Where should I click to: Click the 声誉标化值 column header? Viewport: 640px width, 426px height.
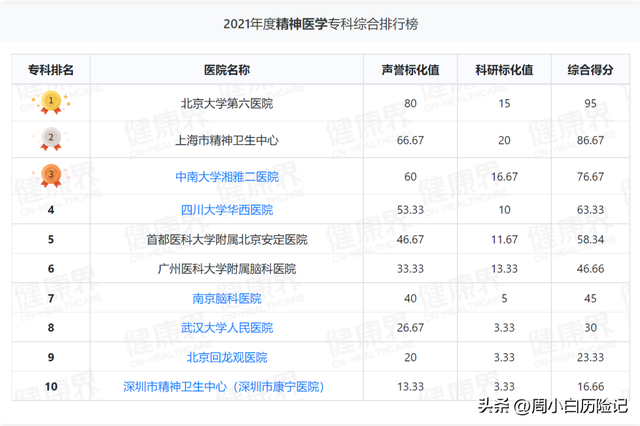(x=410, y=70)
